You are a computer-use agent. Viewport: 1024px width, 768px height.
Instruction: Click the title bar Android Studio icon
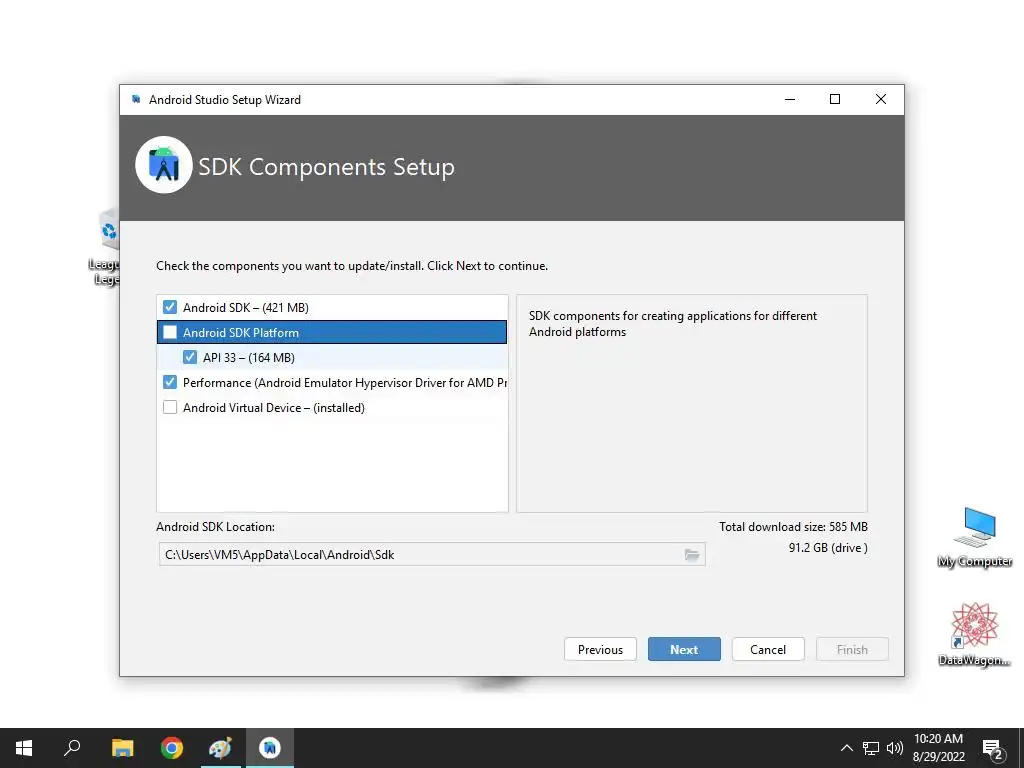pyautogui.click(x=136, y=99)
